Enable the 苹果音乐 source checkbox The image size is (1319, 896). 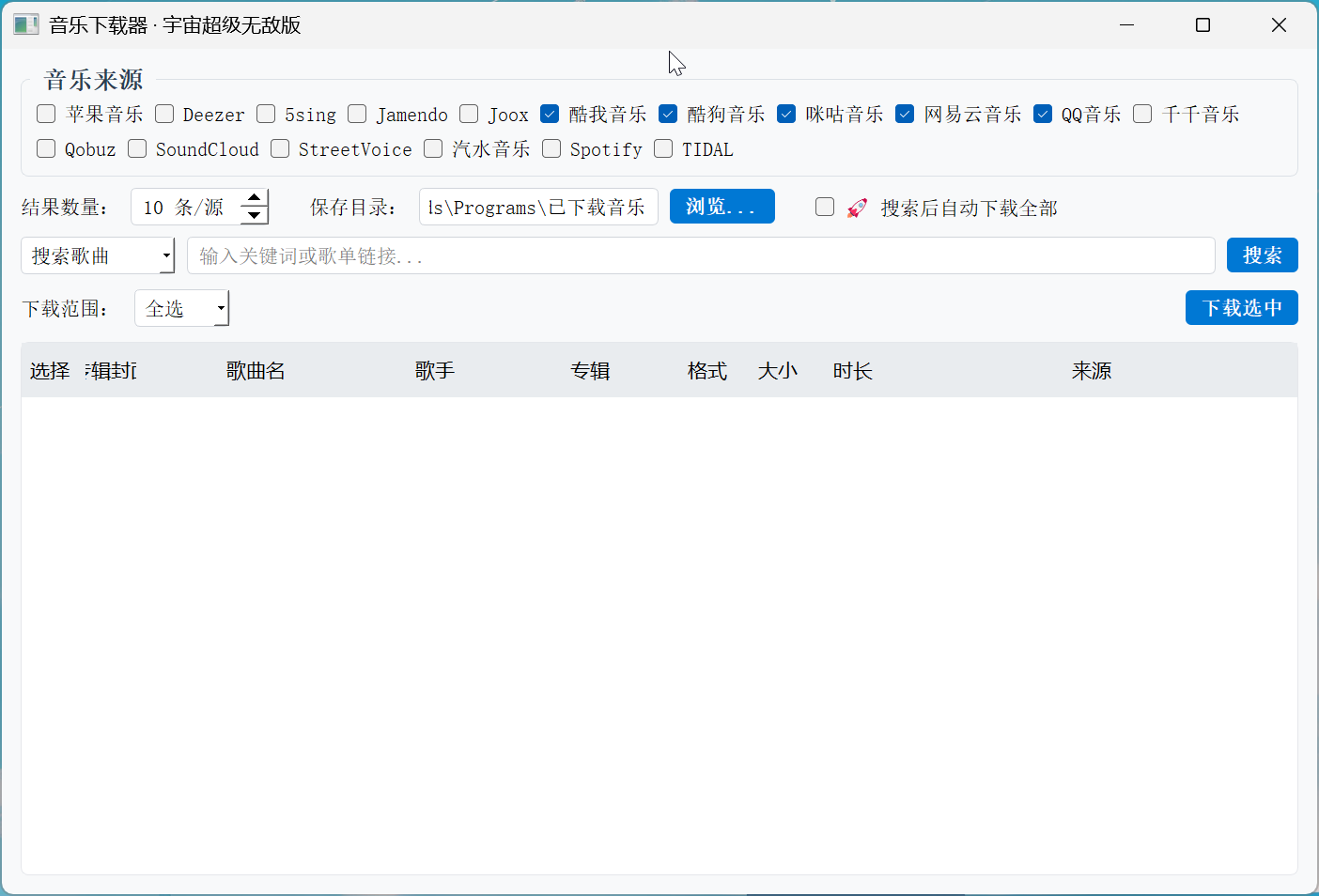[x=46, y=114]
